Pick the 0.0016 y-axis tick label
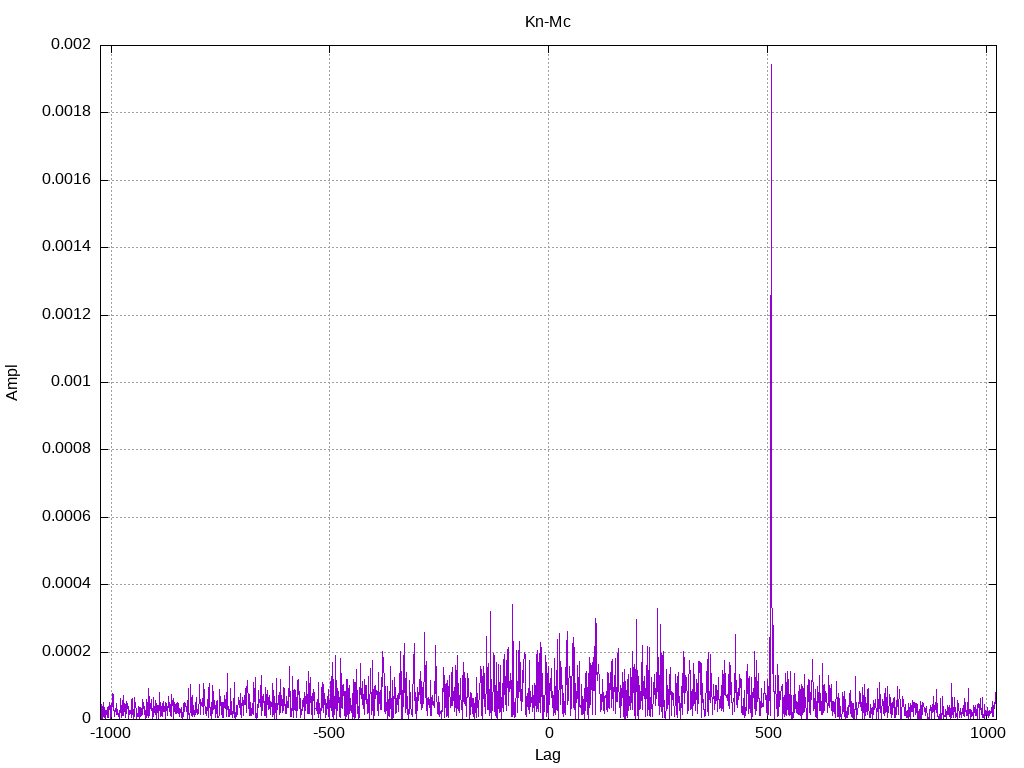 pos(66,180)
